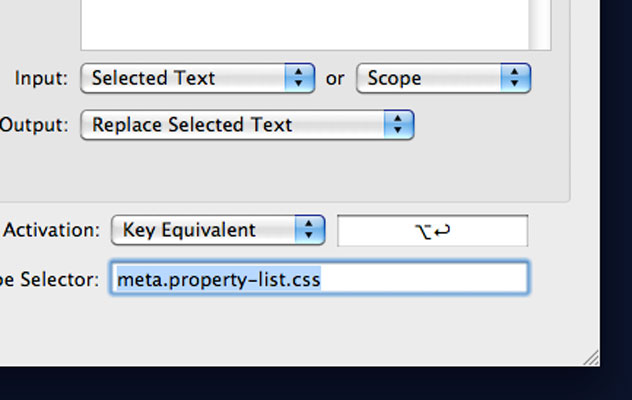This screenshot has width=632, height=400.
Task: Open the Input "Selected Text" dropdown
Action: pyautogui.click(x=185, y=78)
